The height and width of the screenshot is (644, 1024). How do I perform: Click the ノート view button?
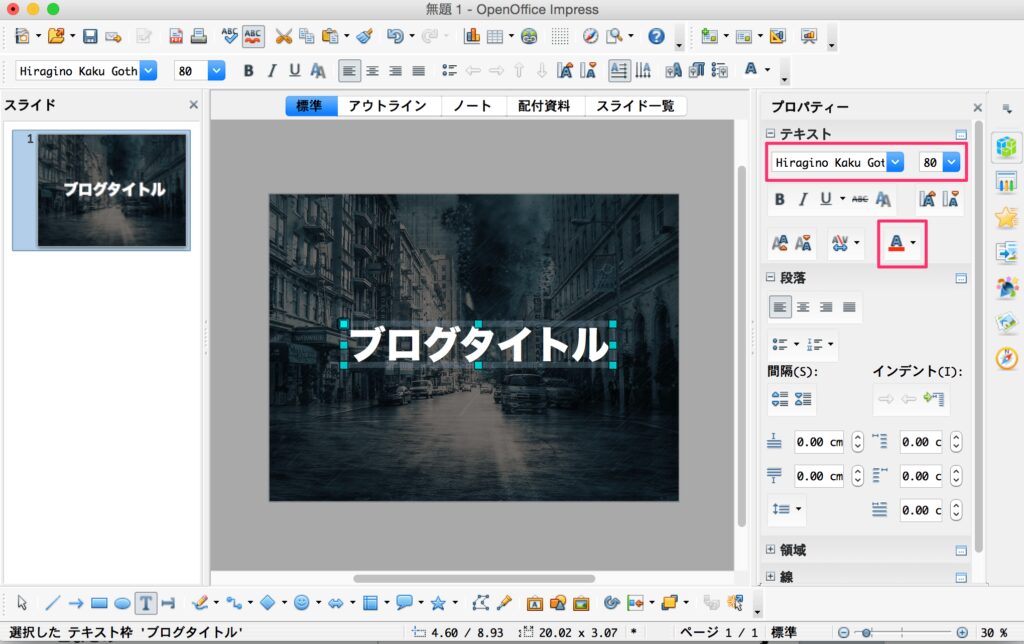471,106
